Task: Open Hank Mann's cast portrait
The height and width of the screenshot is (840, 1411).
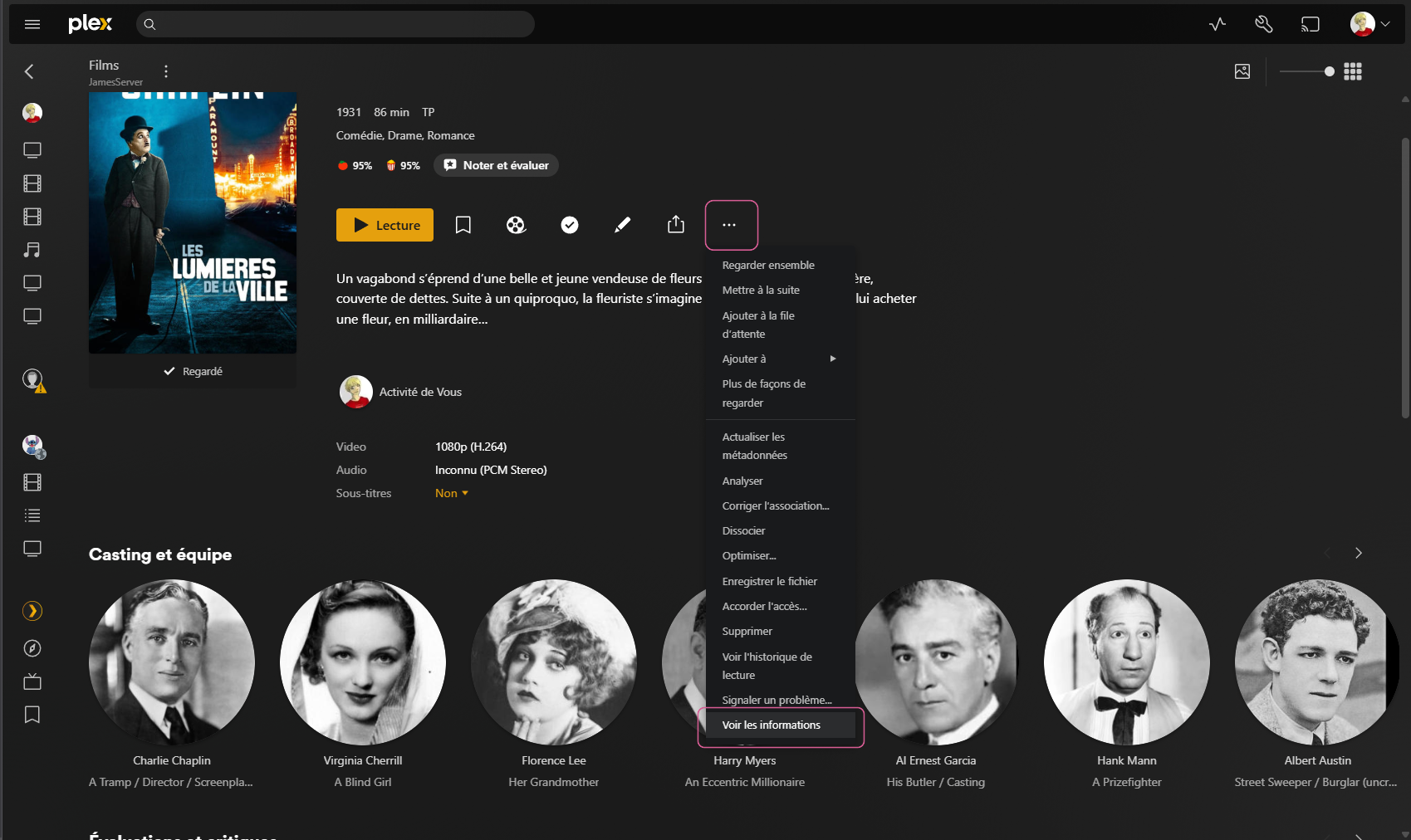Action: tap(1127, 662)
